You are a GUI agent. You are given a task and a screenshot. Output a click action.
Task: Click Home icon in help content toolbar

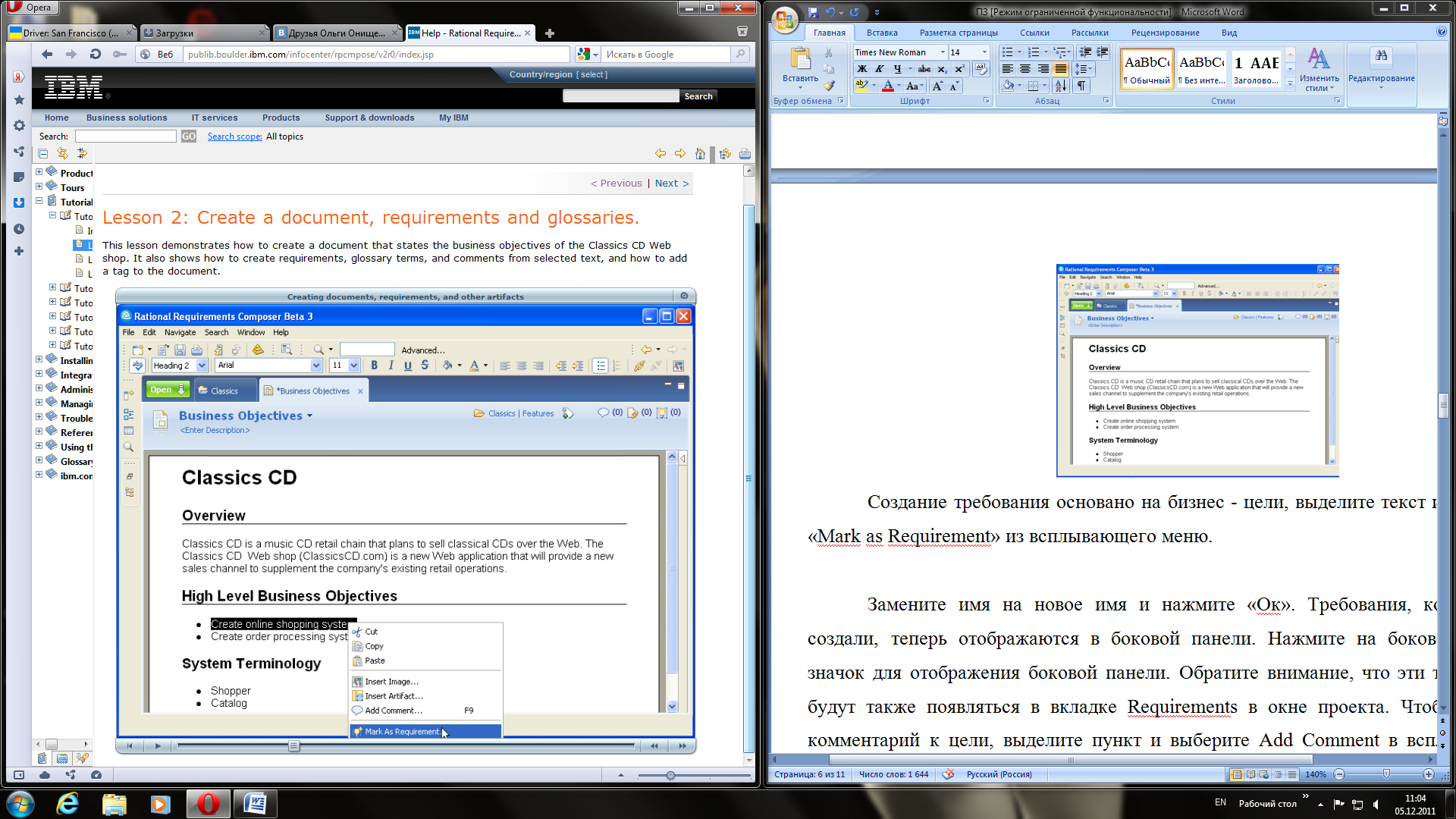[x=700, y=154]
